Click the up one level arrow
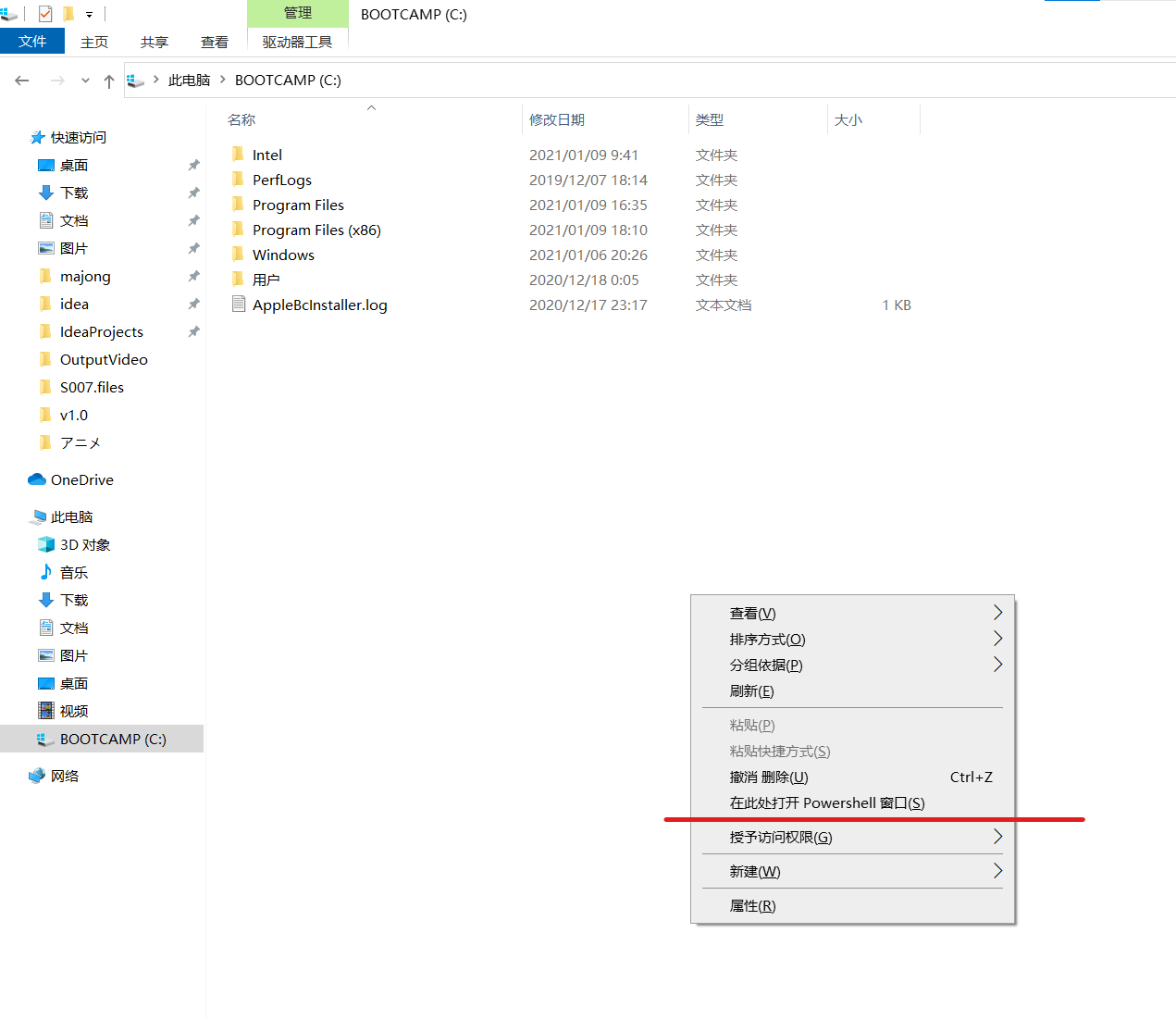Viewport: 1176px width, 1020px height. 109,81
